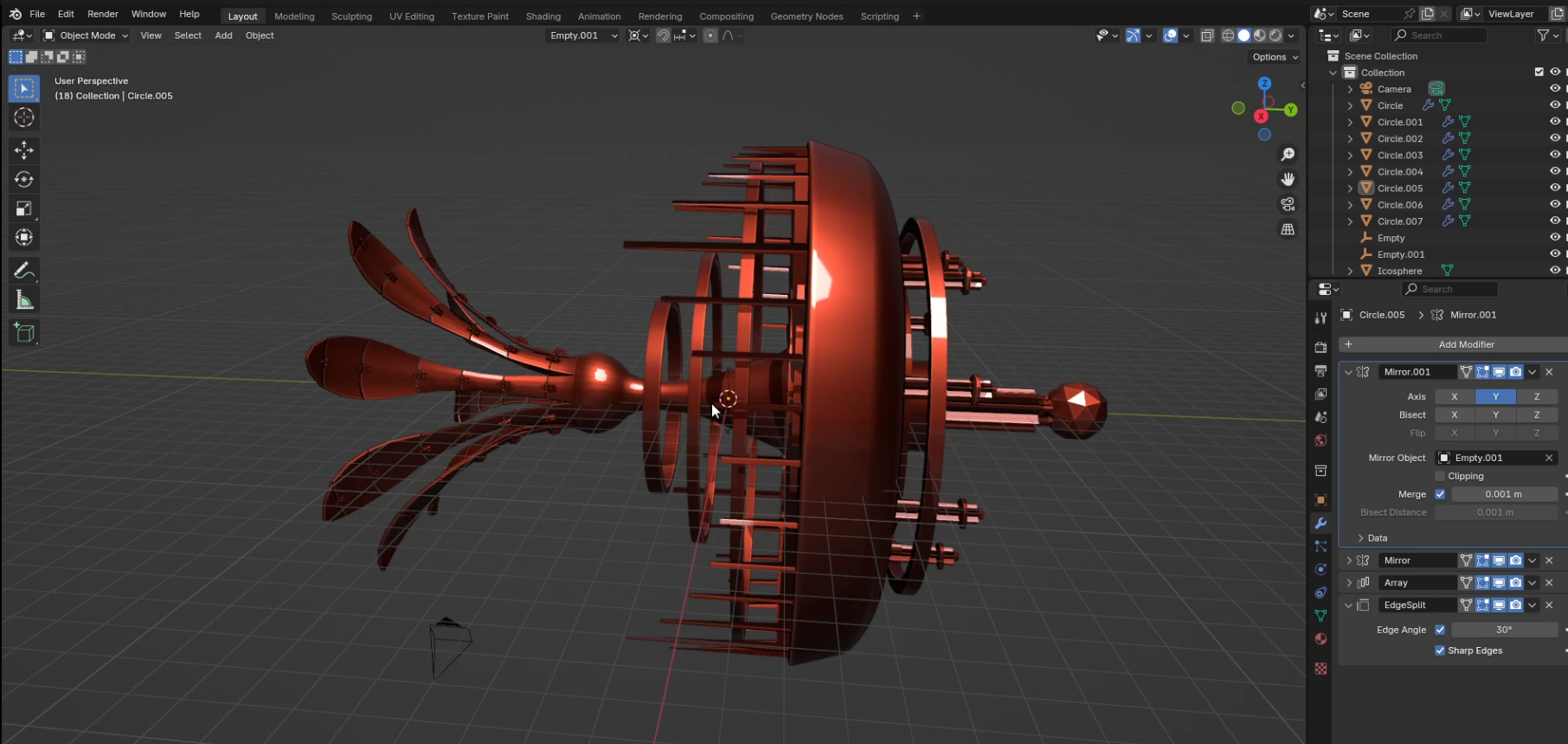Hide Circle.003 with its eye icon
Image resolution: width=1568 pixels, height=744 pixels.
coord(1554,155)
